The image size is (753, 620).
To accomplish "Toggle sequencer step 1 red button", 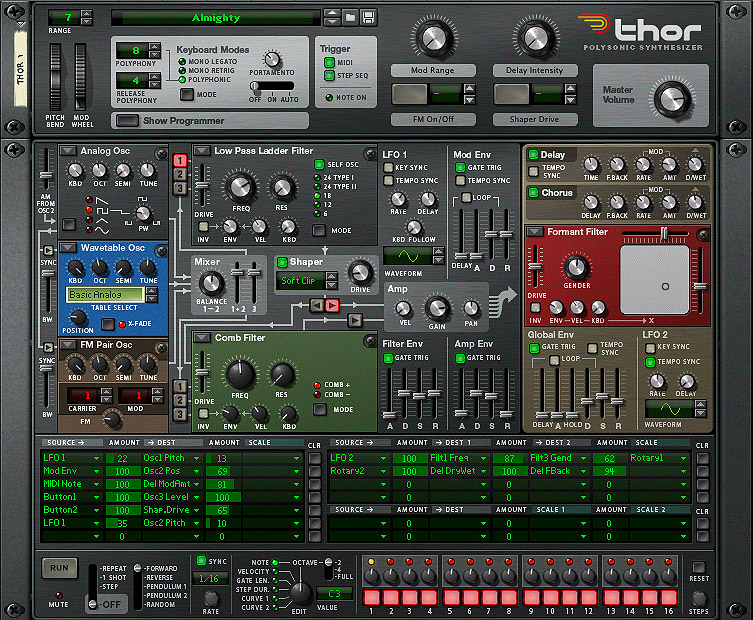I will click(x=371, y=597).
